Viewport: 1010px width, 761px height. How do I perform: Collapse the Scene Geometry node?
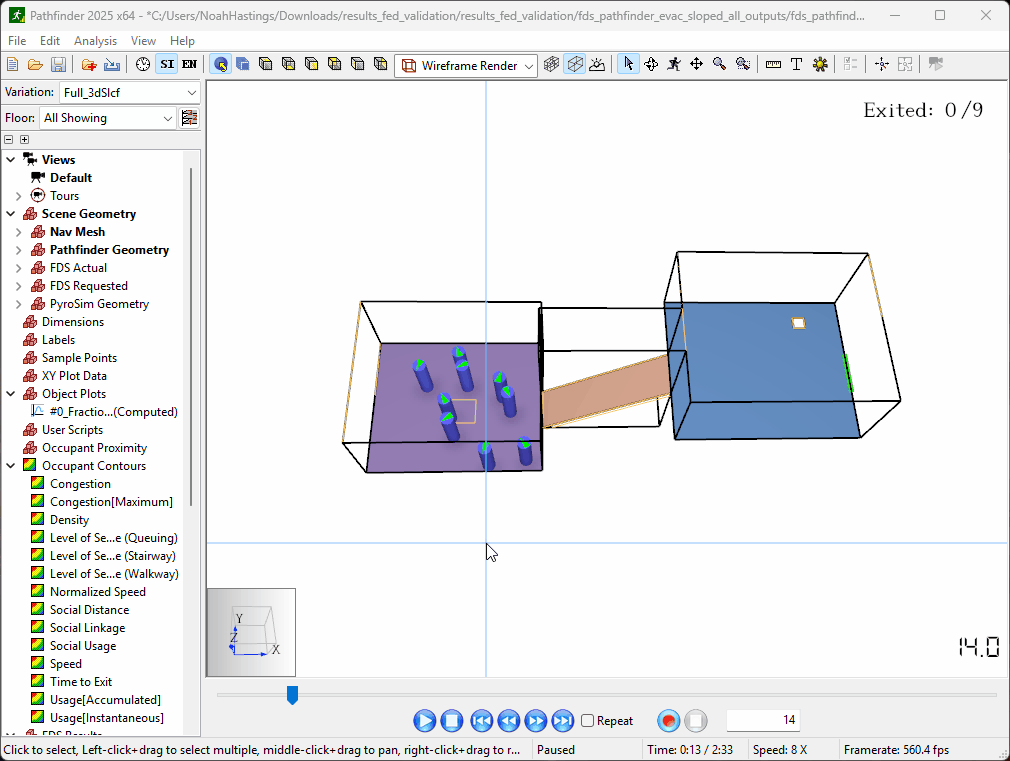[11, 214]
